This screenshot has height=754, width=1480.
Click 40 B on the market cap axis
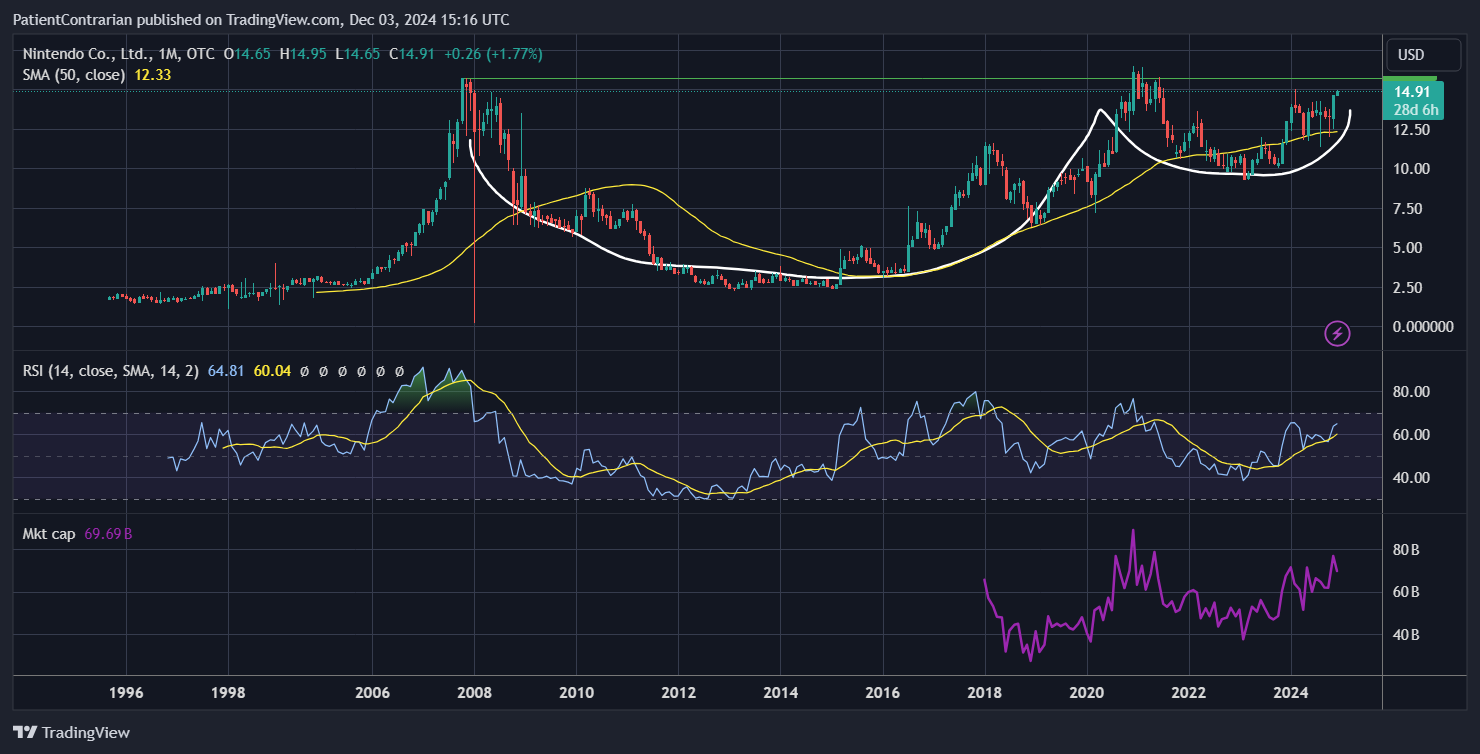coord(1408,635)
